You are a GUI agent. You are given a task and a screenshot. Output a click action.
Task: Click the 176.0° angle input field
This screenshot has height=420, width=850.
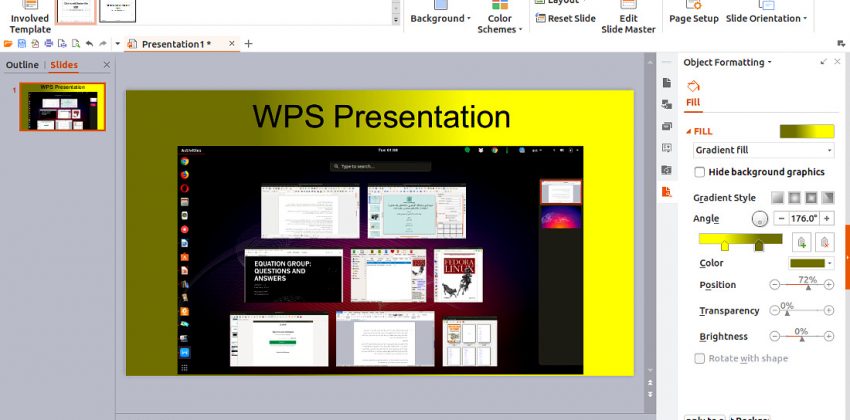point(803,218)
